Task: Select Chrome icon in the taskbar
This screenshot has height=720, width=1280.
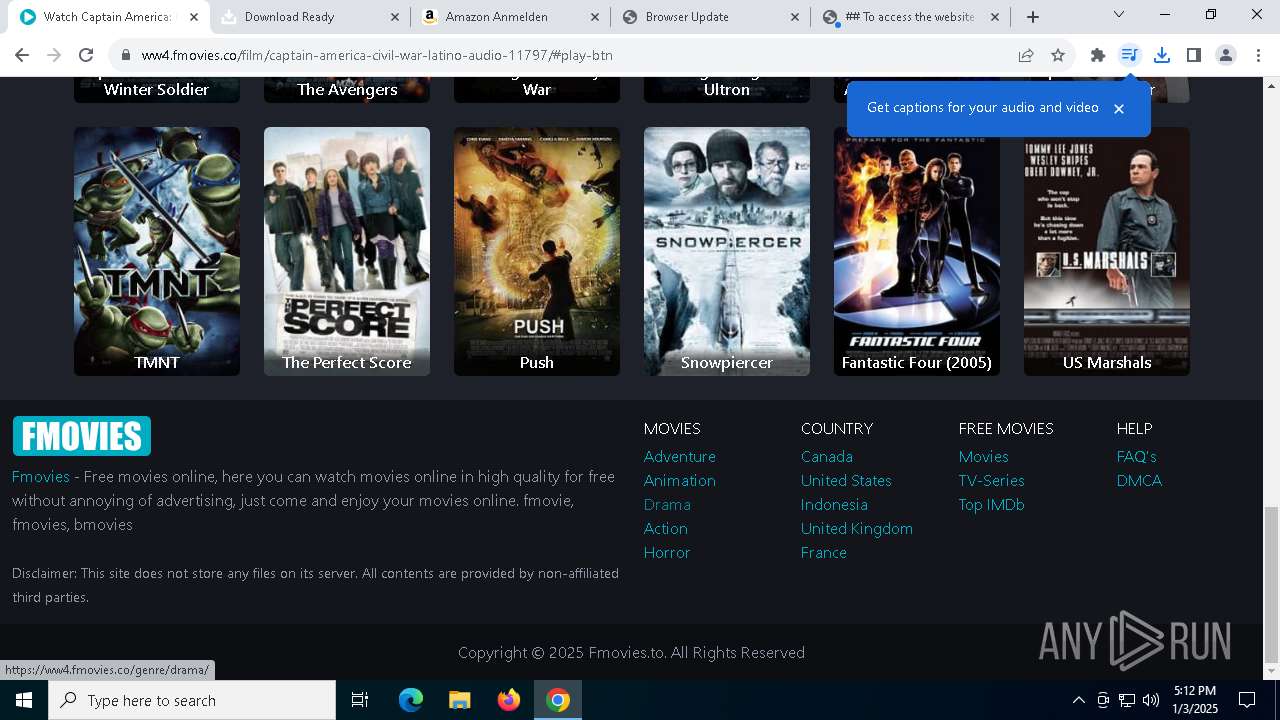Action: (558, 700)
